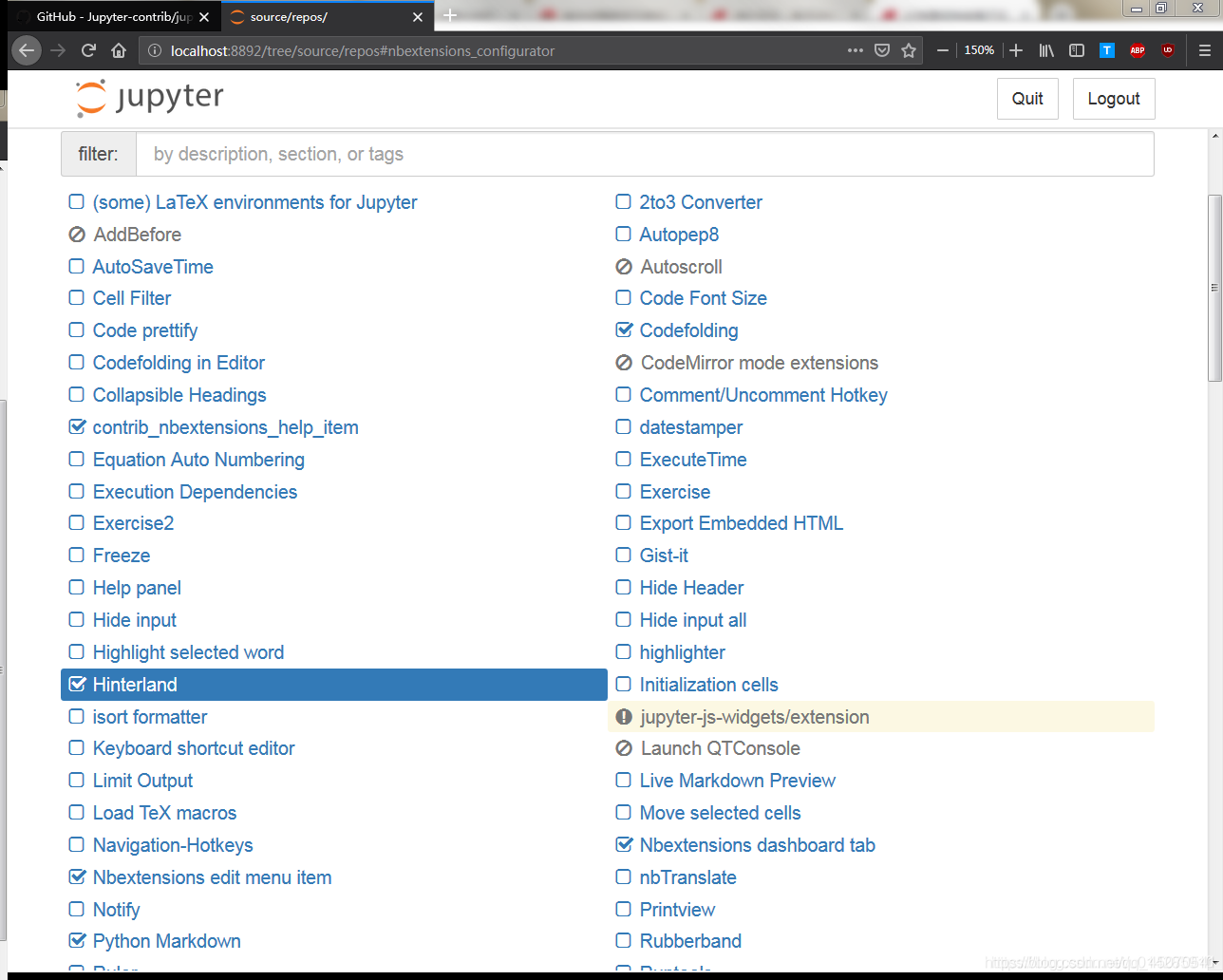Image resolution: width=1223 pixels, height=980 pixels.
Task: Open the Library icon in toolbar
Action: (1046, 50)
